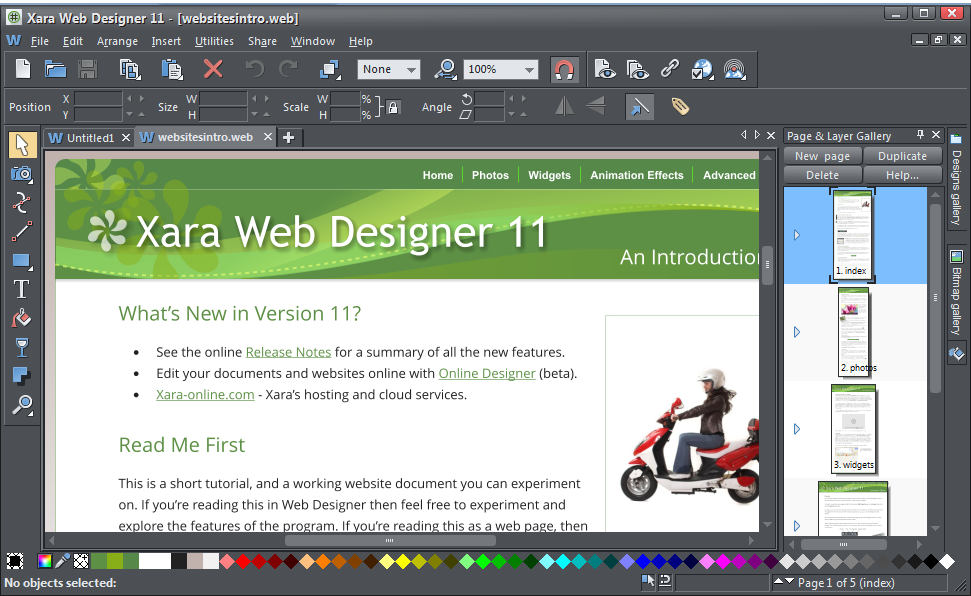Open the Online Designer link

point(487,373)
